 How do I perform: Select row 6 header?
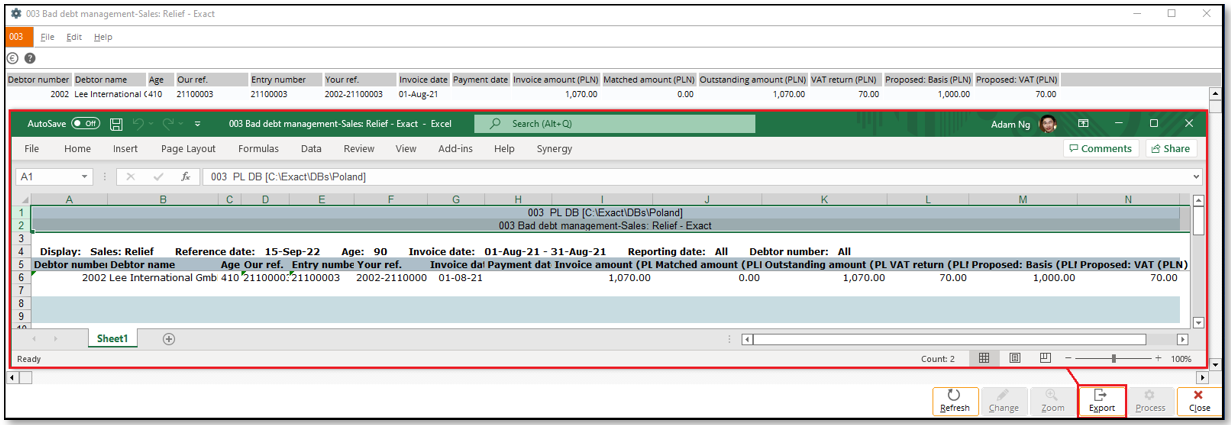[x=22, y=277]
